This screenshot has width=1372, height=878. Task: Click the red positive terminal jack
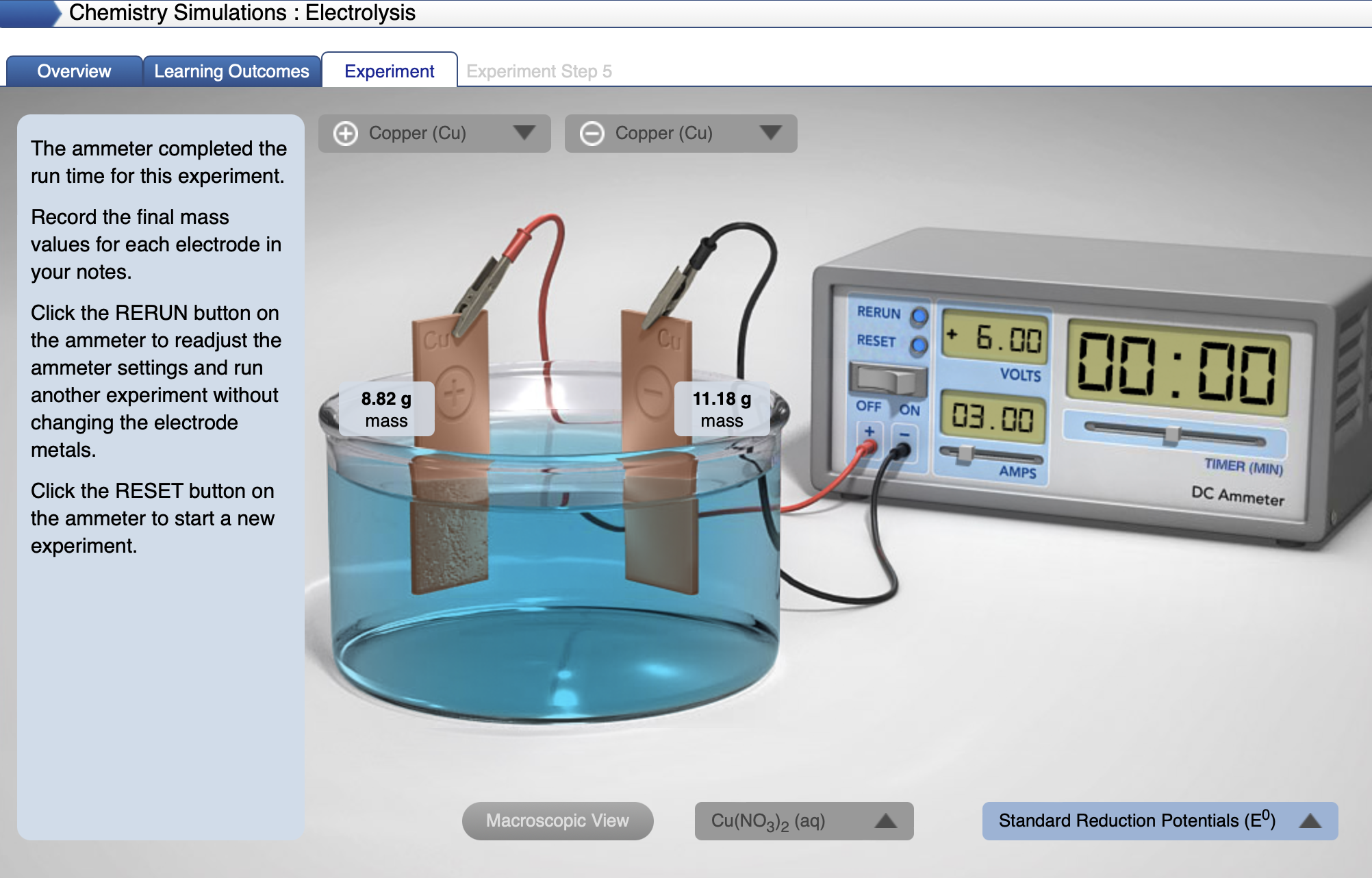pyautogui.click(x=870, y=445)
